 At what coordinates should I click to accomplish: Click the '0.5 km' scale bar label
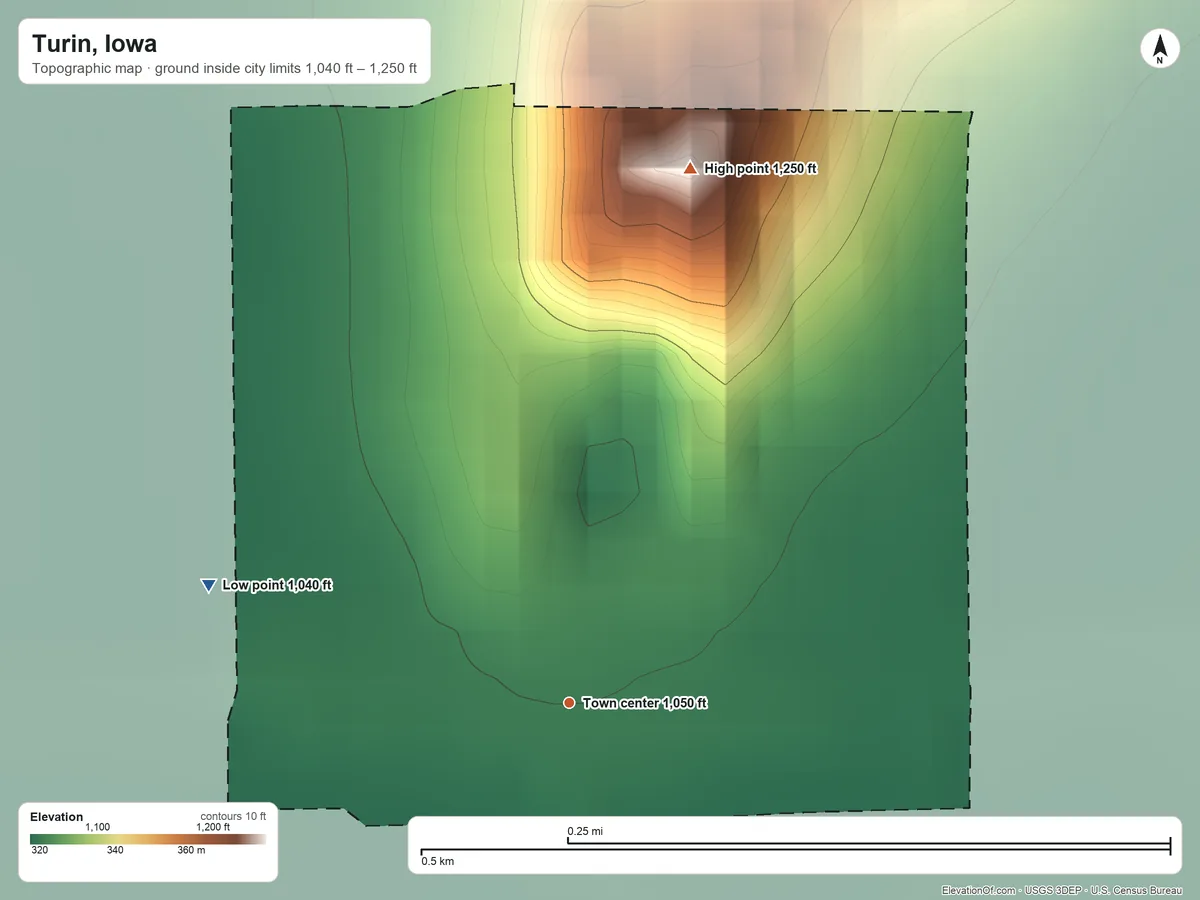tap(437, 861)
